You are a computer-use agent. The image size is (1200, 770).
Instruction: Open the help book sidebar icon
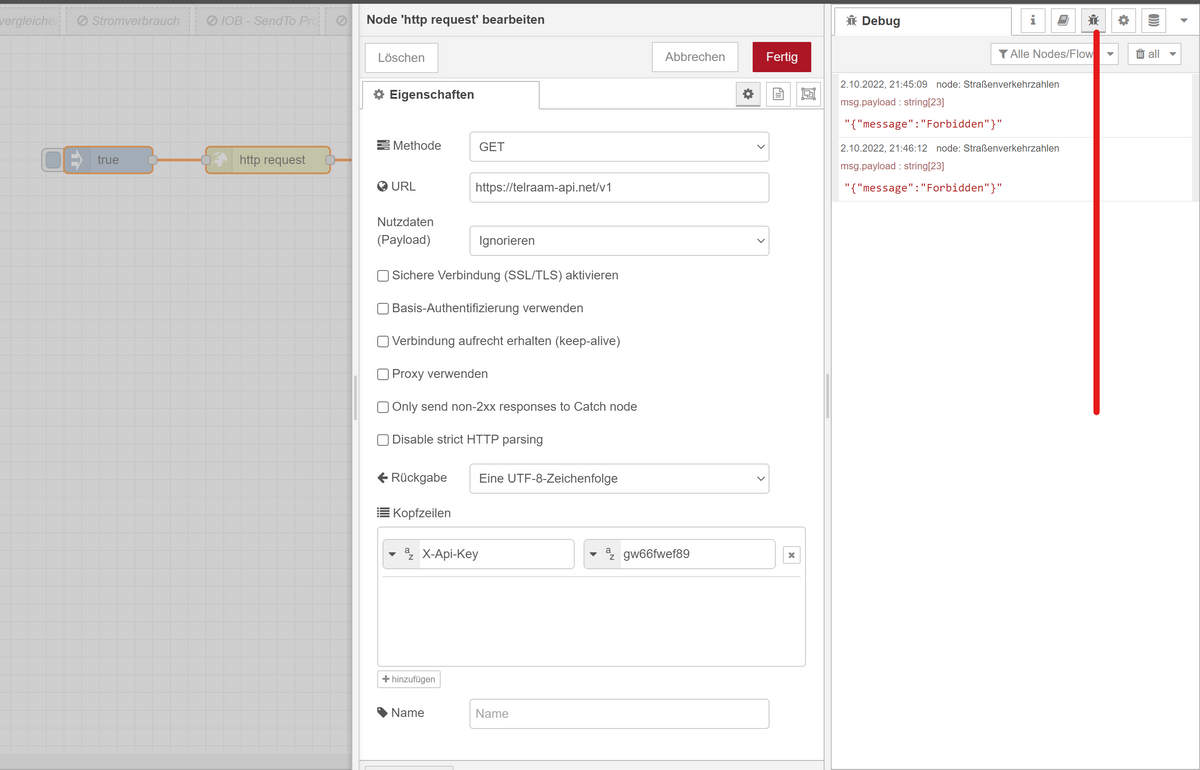tap(1064, 20)
